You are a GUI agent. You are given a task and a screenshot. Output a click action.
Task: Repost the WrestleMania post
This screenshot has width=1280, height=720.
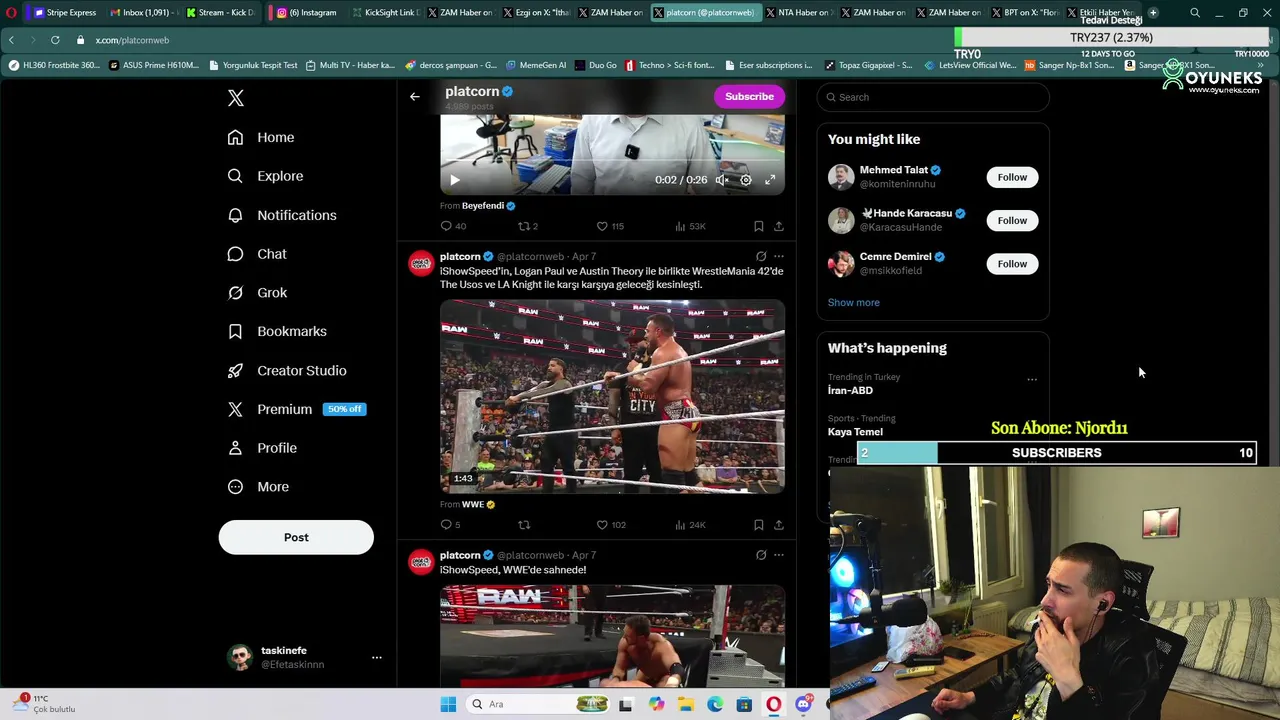524,525
